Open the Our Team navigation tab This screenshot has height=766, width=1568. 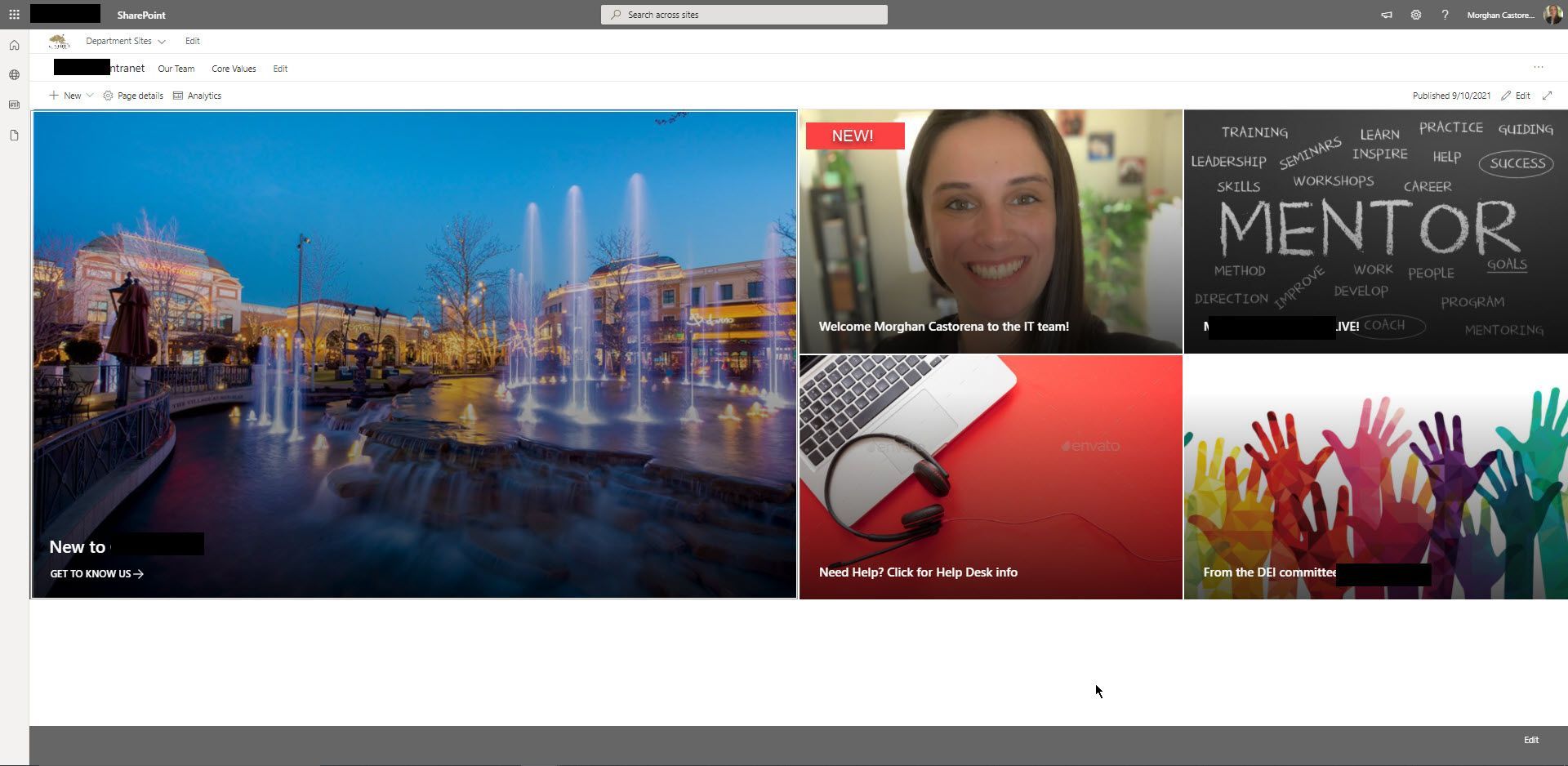point(176,69)
